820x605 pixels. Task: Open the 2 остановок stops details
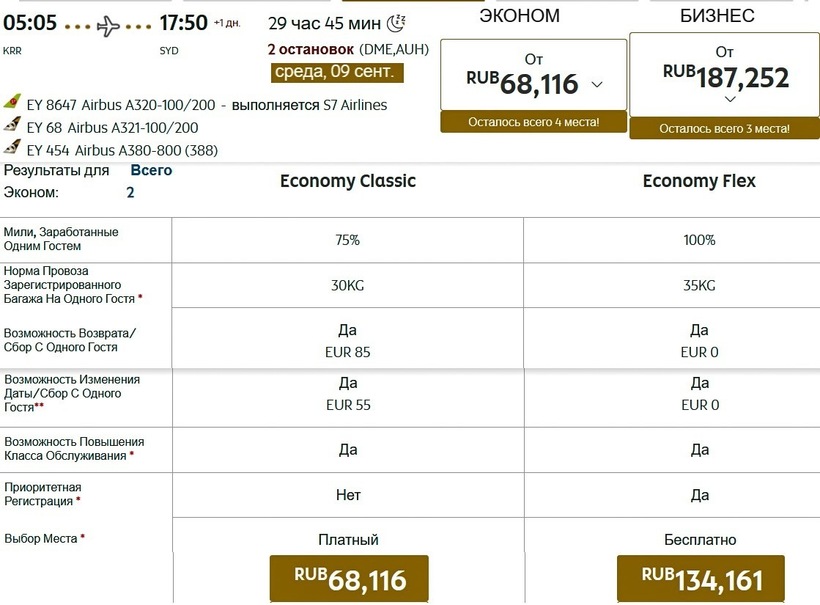[x=310, y=49]
